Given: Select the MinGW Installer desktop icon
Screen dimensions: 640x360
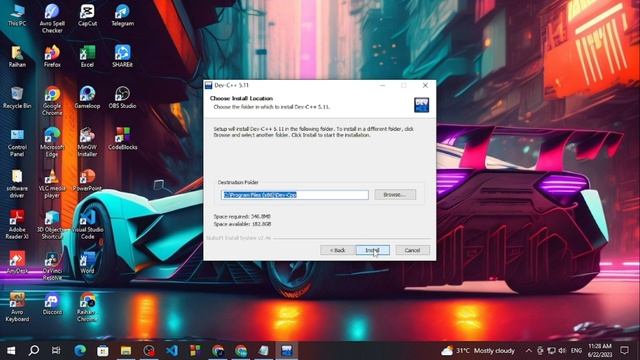Looking at the screenshot, I should (87, 142).
